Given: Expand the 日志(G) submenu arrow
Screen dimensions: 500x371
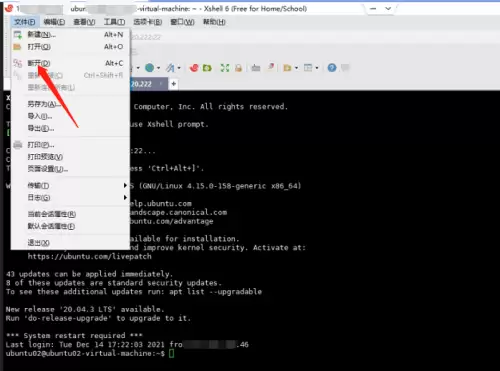Looking at the screenshot, I should click(125, 197).
